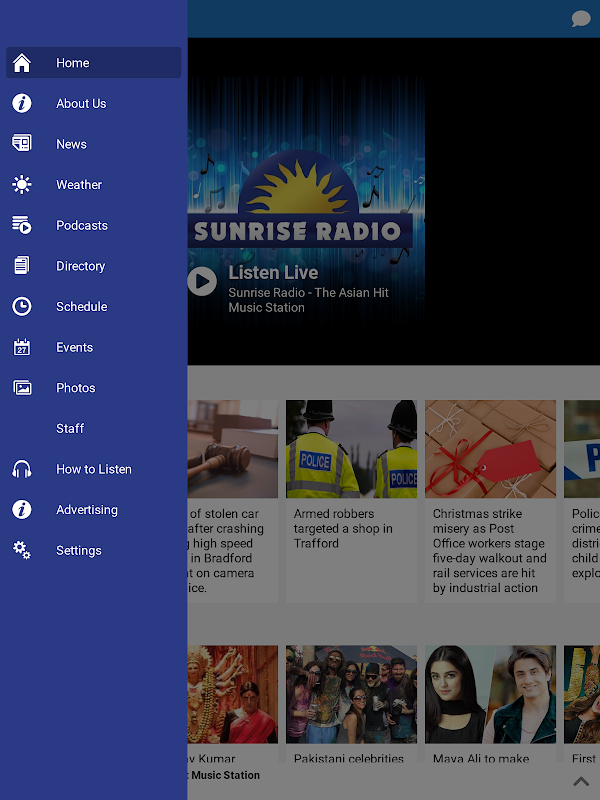Select Staff in the side menu
The image size is (600, 800).
coord(93,429)
